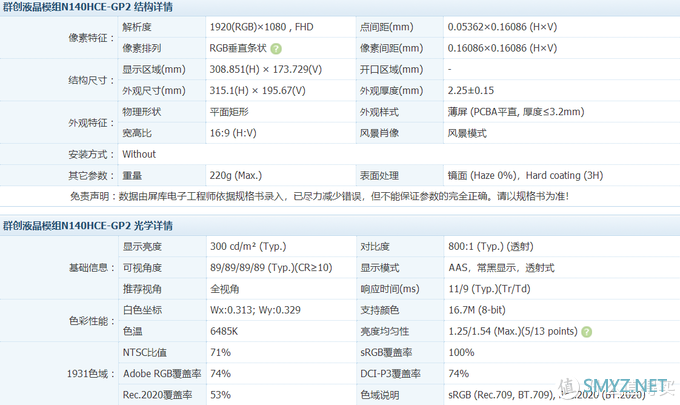Click the group label 外观特征:
Image resolution: width=680 pixels, height=405 pixels.
click(x=91, y=123)
